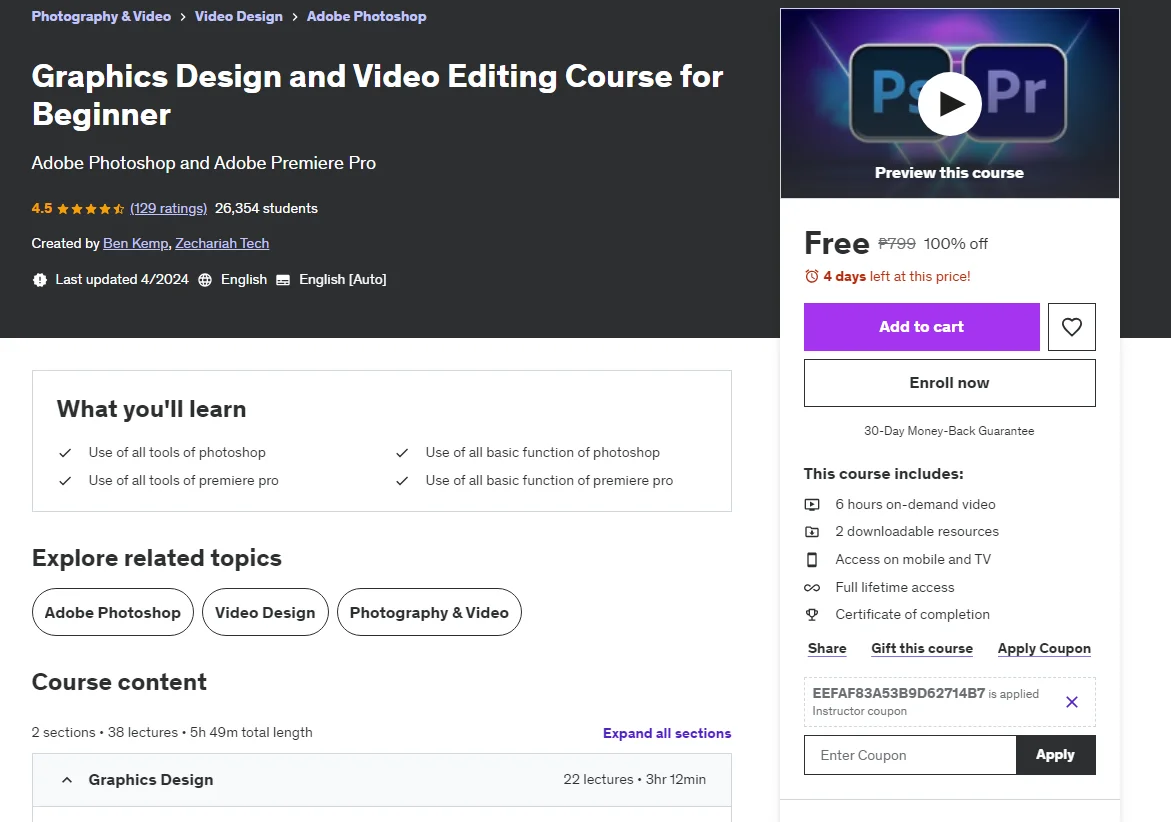The image size is (1171, 822).
Task: Click the 'Certificate of completion' text
Action: pyautogui.click(x=913, y=614)
